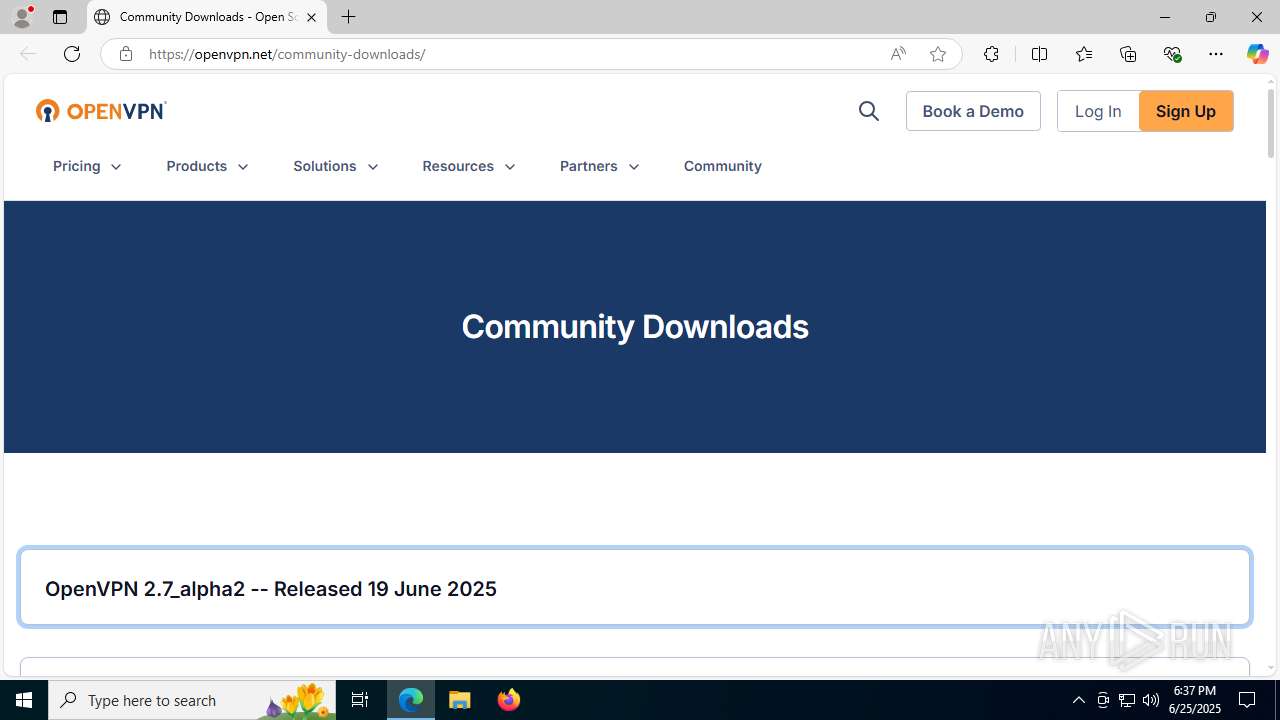Screen dimensions: 1280x720
Task: Go to the Community page
Action: coord(723,166)
